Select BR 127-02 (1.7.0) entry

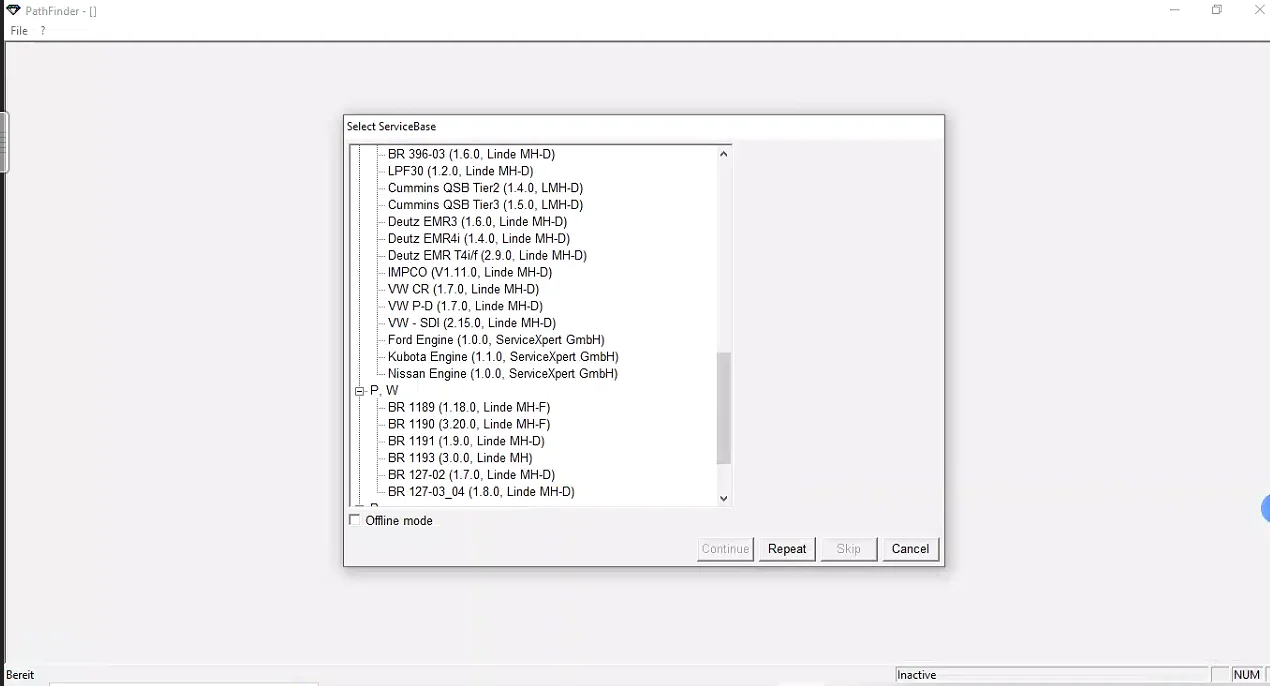click(x=471, y=475)
